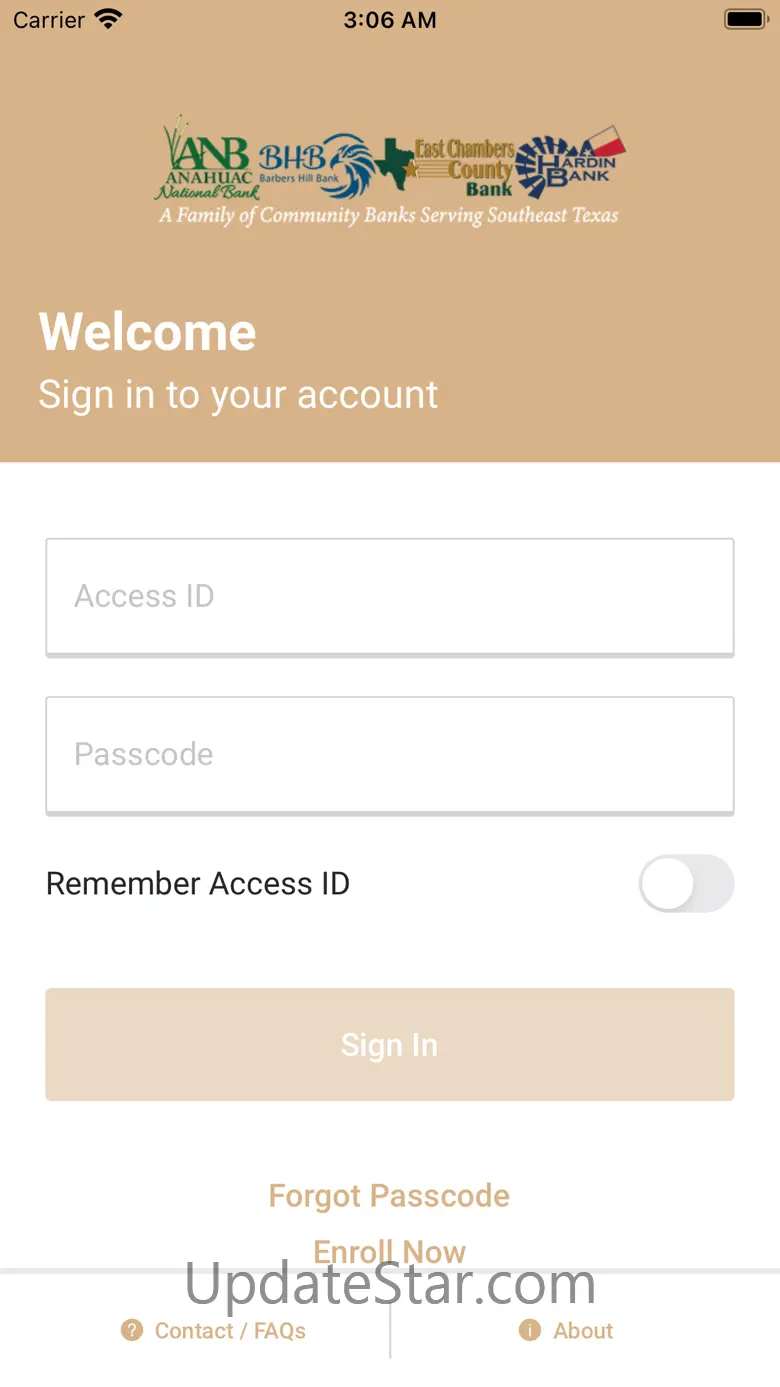Enable the Remember Access ID switch
Viewport: 780px width, 1387px height.
(686, 883)
